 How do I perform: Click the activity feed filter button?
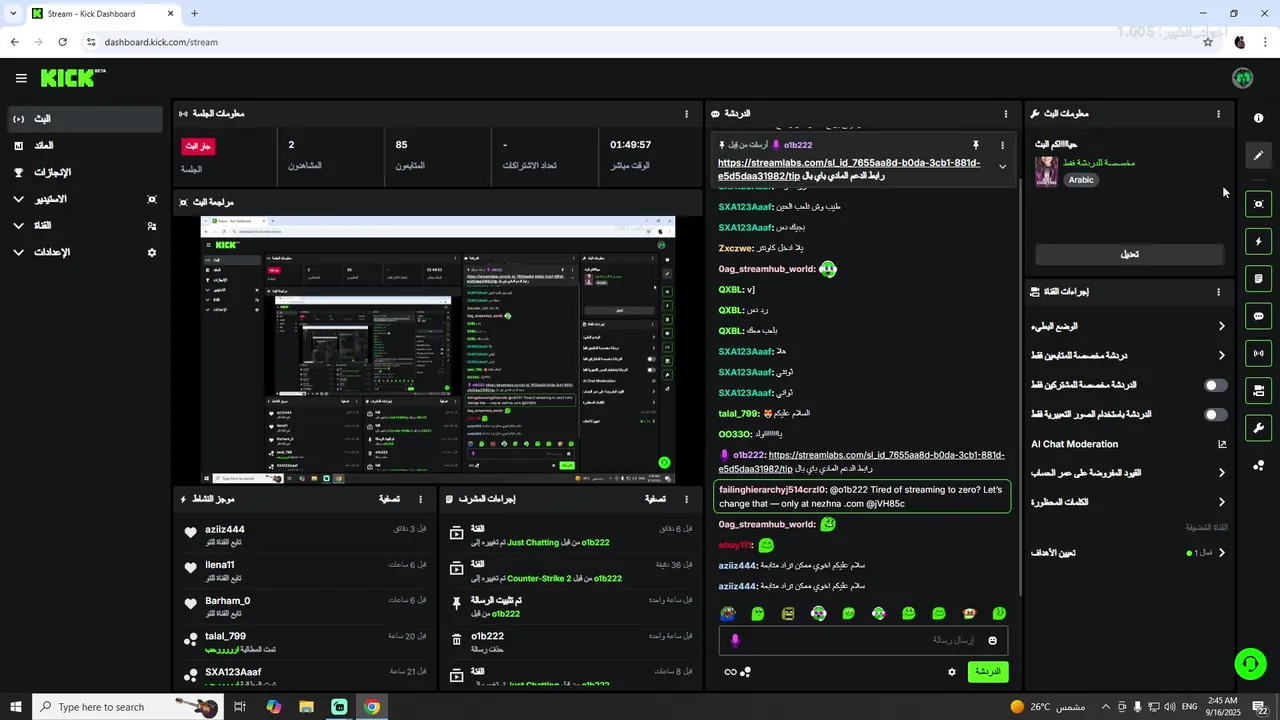click(x=390, y=499)
